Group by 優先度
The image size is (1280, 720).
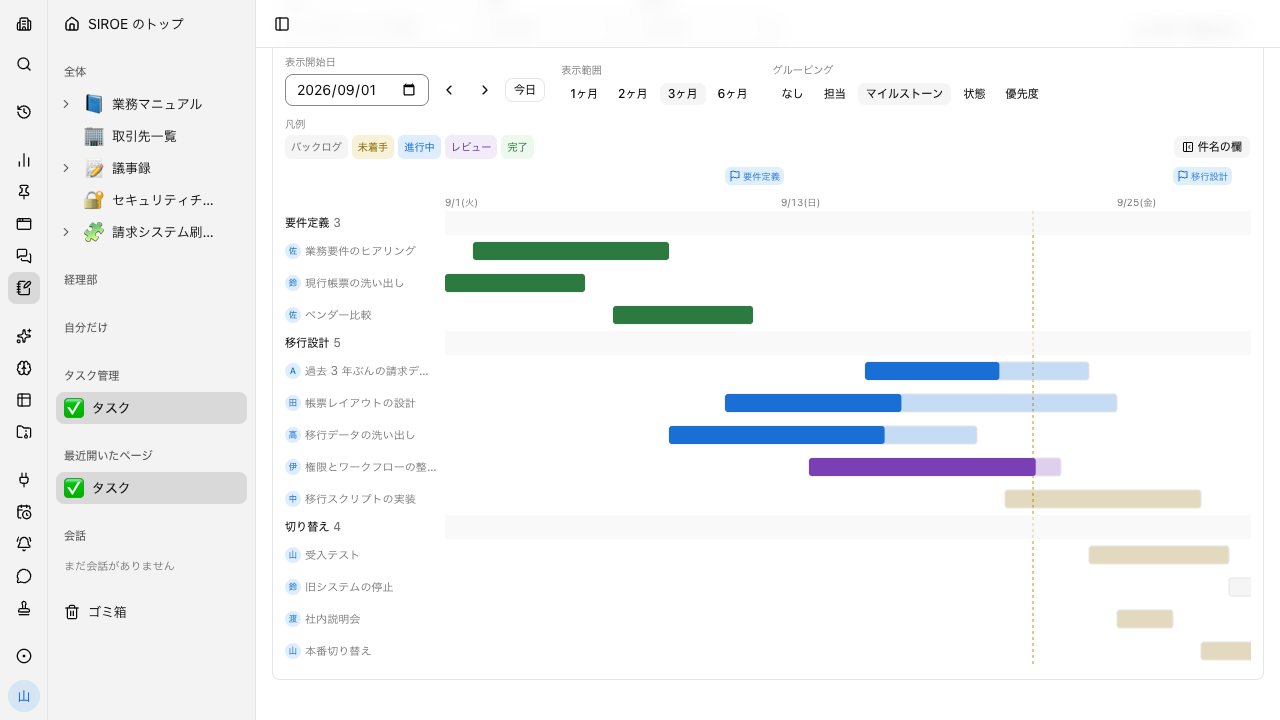pyautogui.click(x=1022, y=94)
